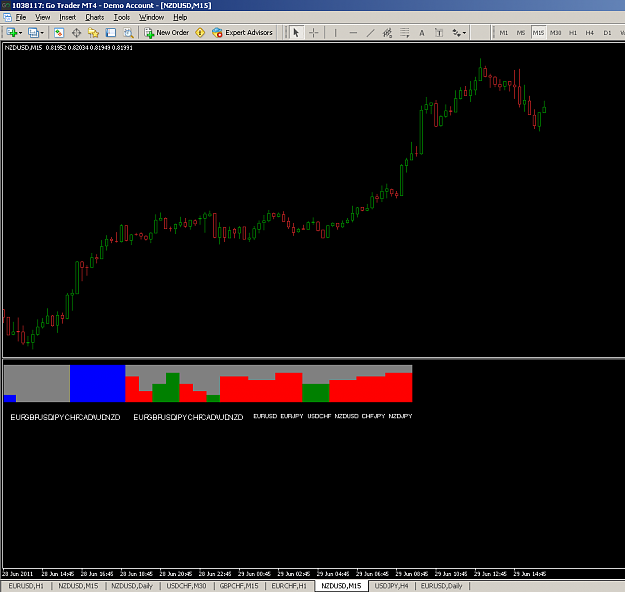Click the EURJPY label in indicator window
625x592 pixels.
pyautogui.click(x=292, y=416)
